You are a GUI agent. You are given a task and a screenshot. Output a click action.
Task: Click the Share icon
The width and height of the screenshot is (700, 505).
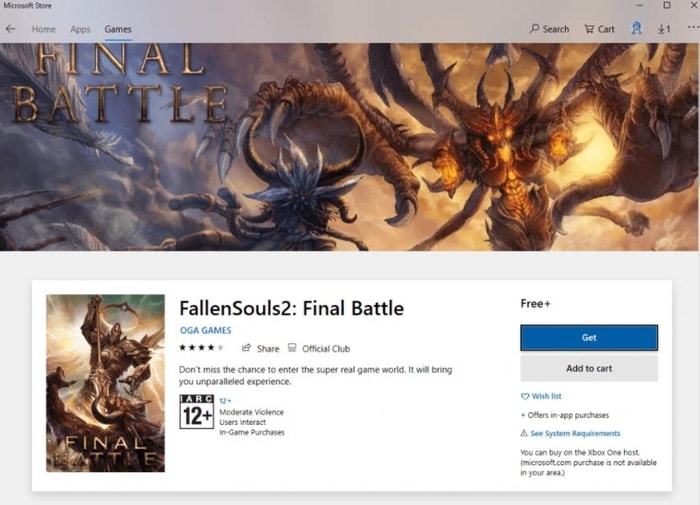point(246,348)
